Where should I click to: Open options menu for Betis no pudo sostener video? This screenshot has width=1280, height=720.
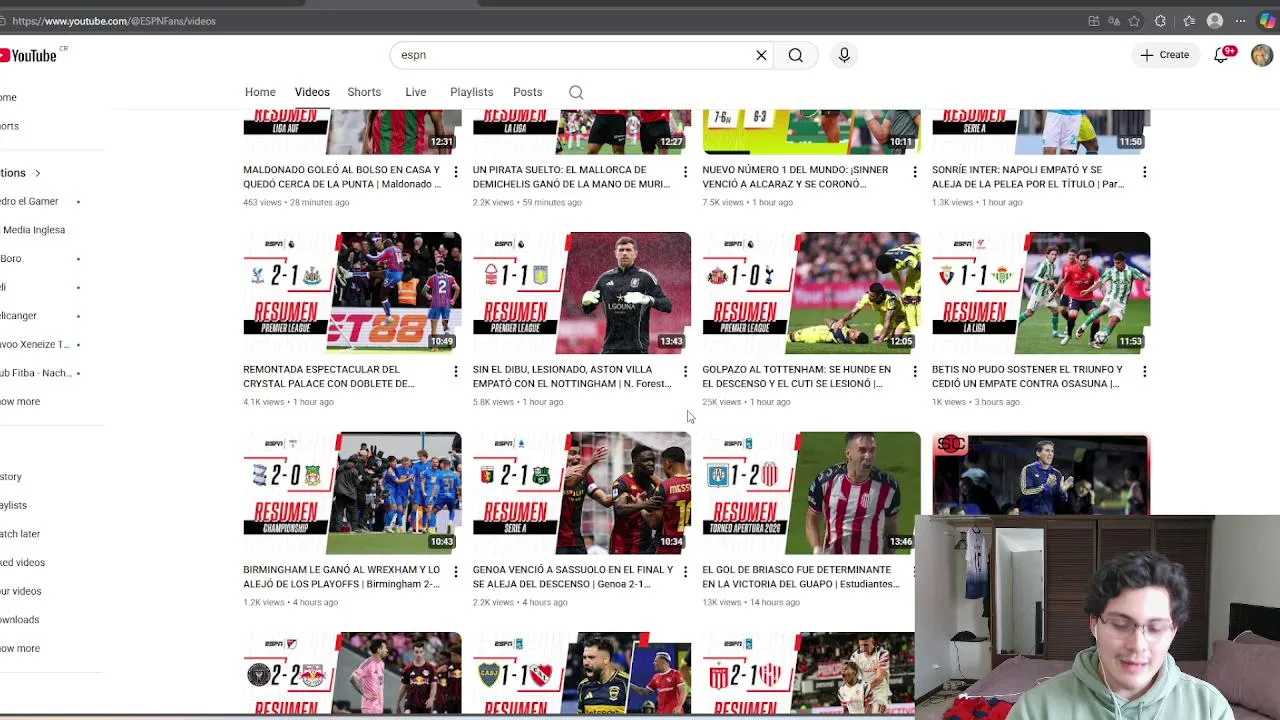tap(1144, 372)
